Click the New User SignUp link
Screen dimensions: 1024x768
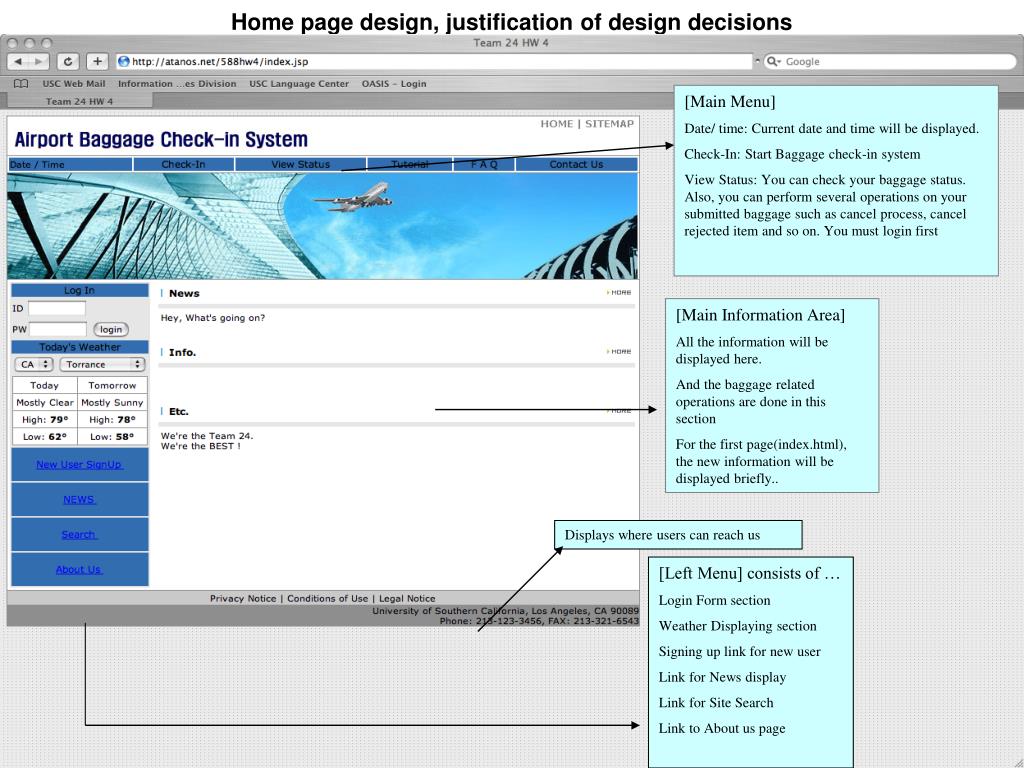(79, 464)
